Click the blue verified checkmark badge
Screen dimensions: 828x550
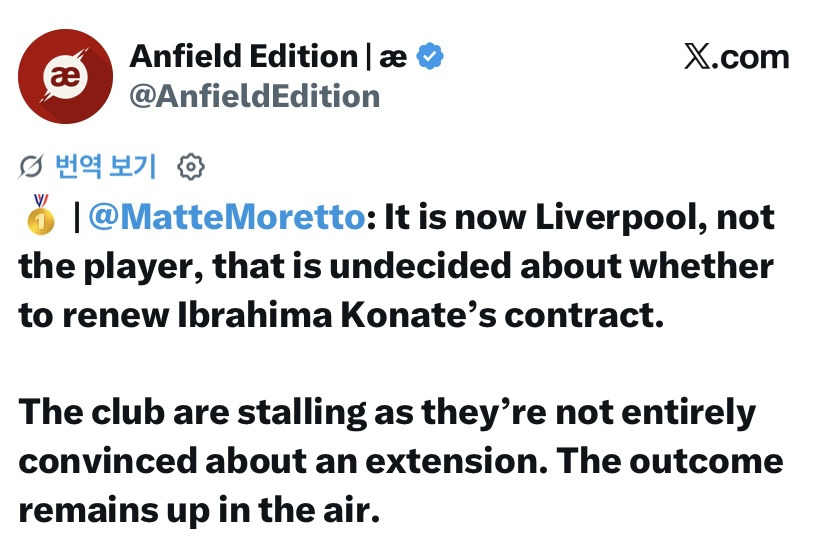pyautogui.click(x=430, y=56)
